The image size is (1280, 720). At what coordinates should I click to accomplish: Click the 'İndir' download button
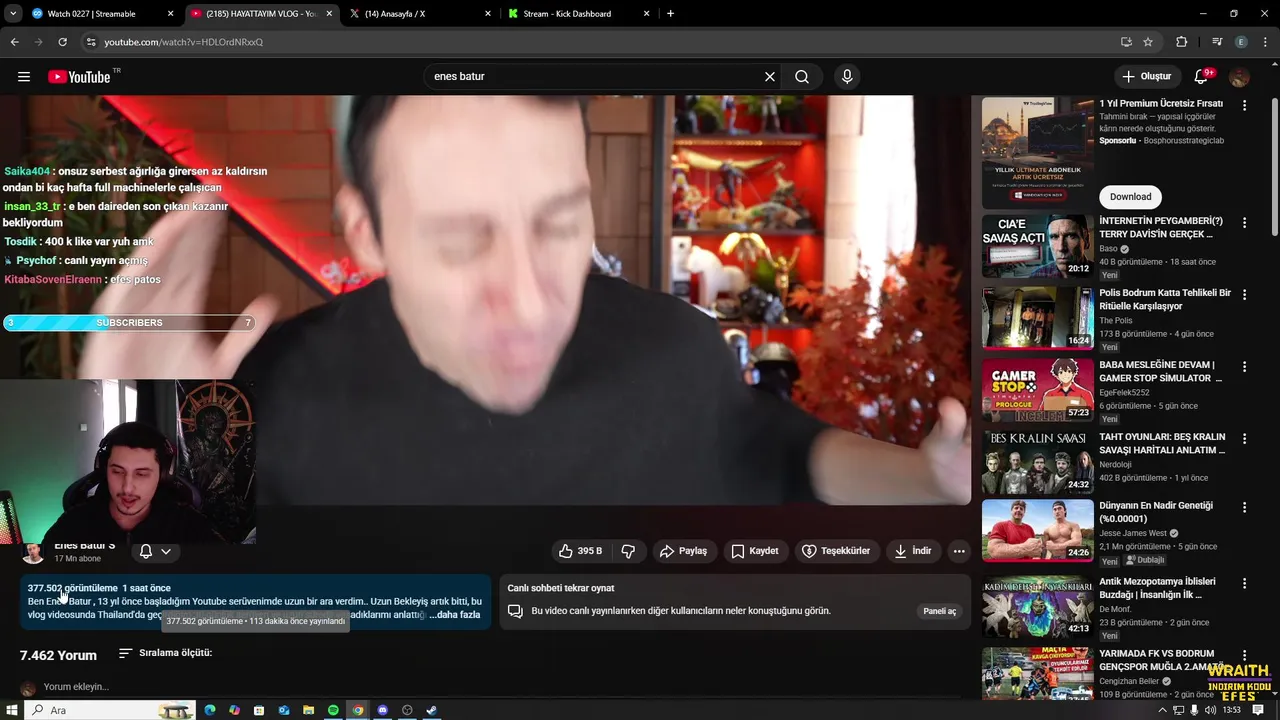(913, 551)
